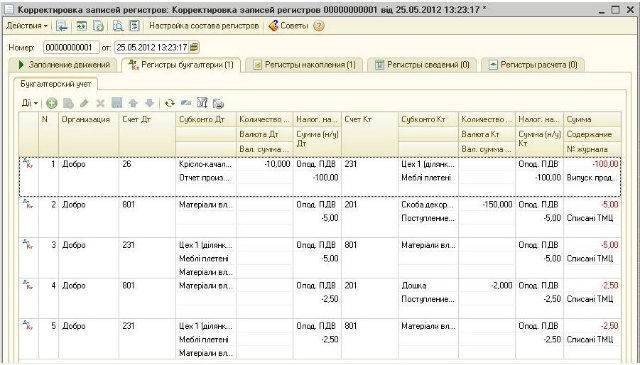The width and height of the screenshot is (640, 365).
Task: Click the document movements report icon
Action: (x=134, y=26)
